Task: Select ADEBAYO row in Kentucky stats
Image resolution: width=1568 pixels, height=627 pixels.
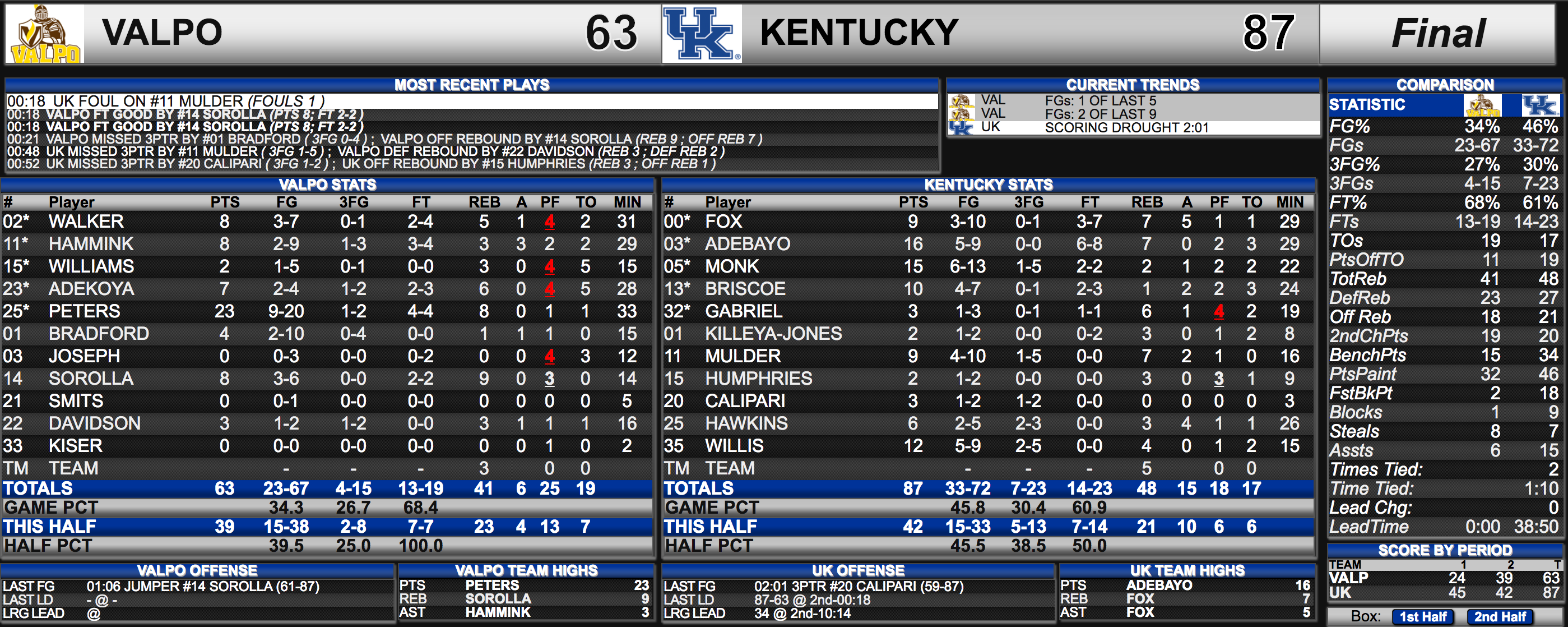Action: coord(988,244)
